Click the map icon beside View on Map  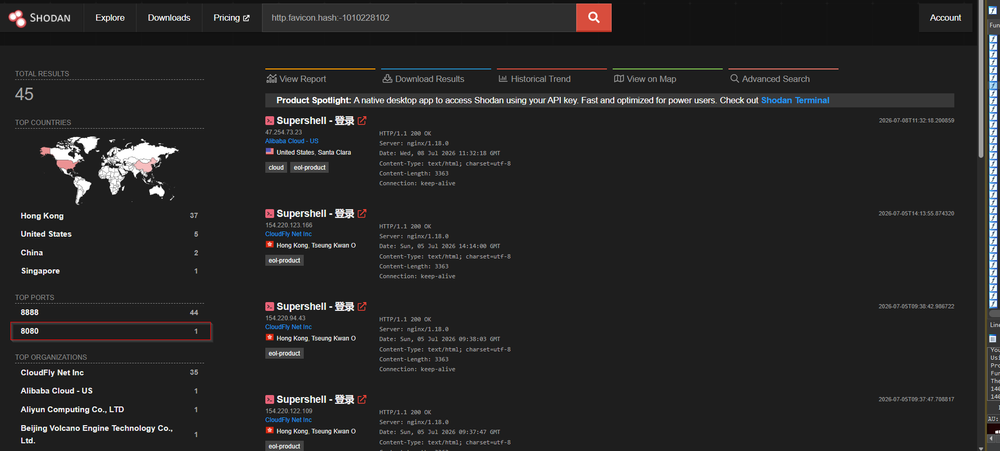619,78
